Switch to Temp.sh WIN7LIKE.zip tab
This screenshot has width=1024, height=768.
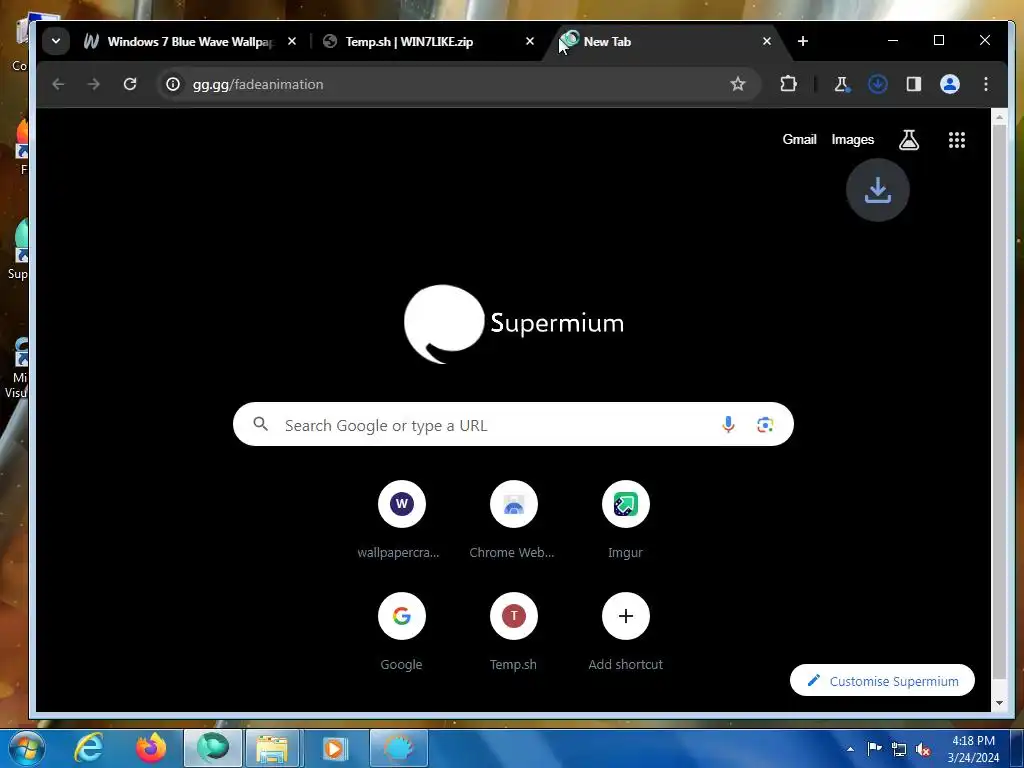pos(428,42)
